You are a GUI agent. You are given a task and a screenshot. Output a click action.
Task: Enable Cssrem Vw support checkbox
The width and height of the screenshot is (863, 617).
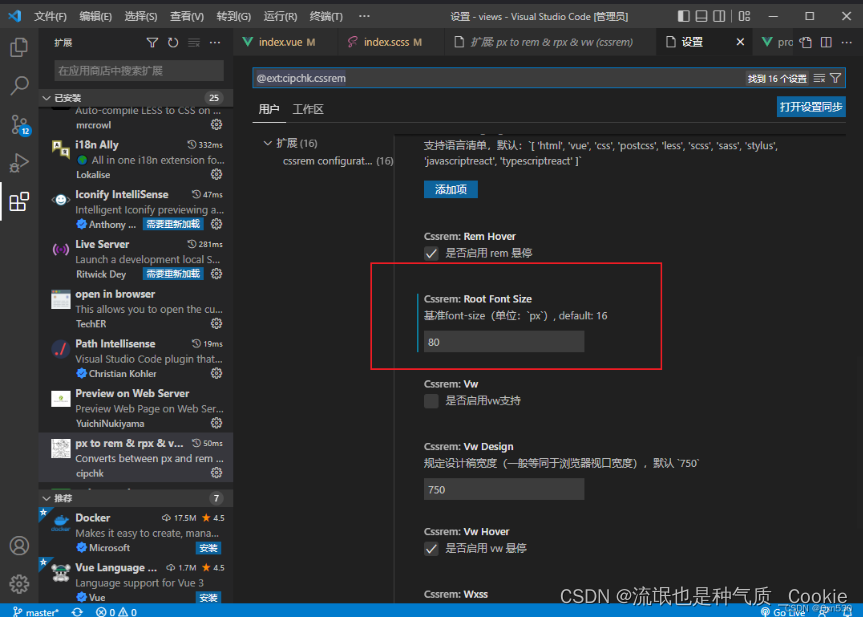pyautogui.click(x=431, y=401)
